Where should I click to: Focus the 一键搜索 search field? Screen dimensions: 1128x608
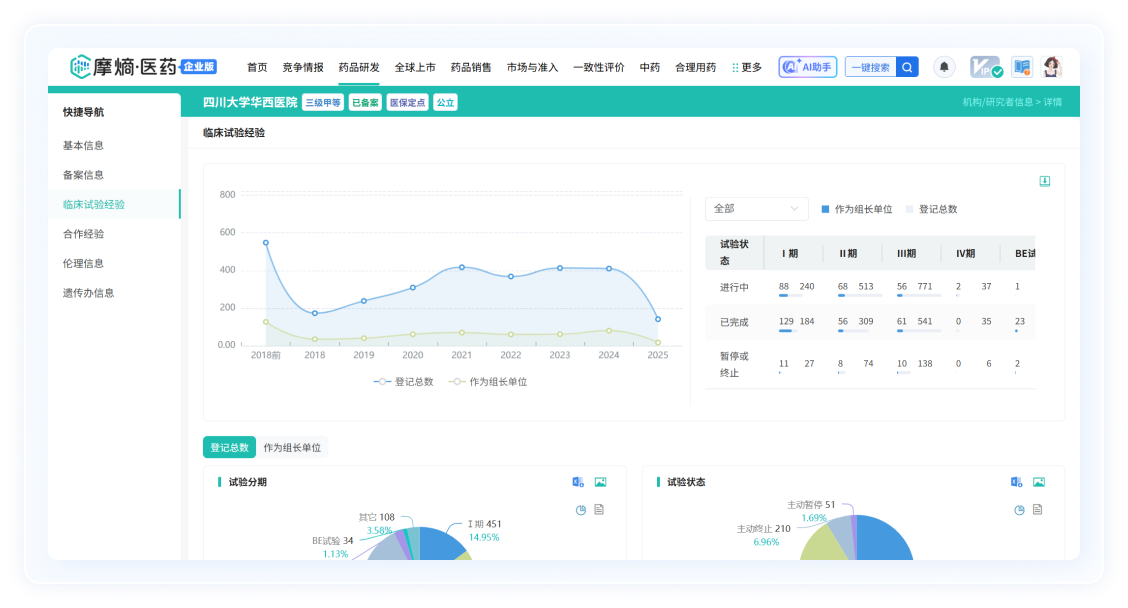click(870, 67)
